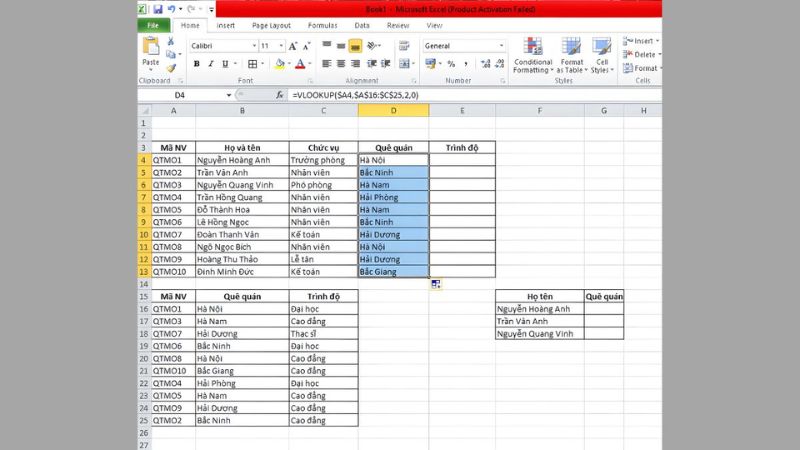Click the Excel application icon in title bar
800x450 pixels.
tap(142, 9)
